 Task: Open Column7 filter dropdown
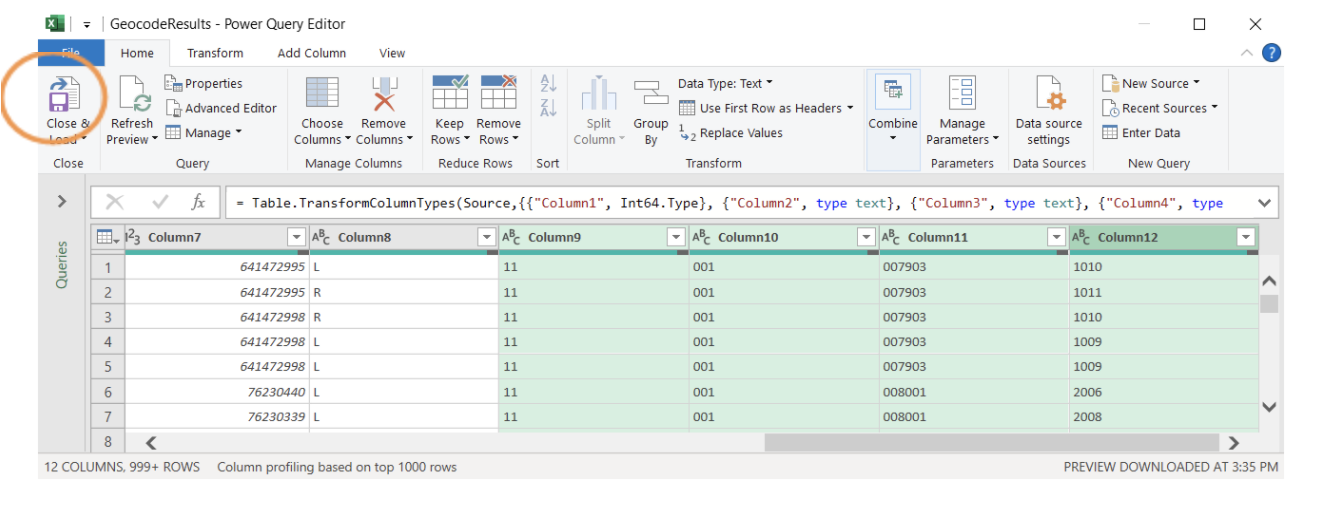click(x=296, y=237)
